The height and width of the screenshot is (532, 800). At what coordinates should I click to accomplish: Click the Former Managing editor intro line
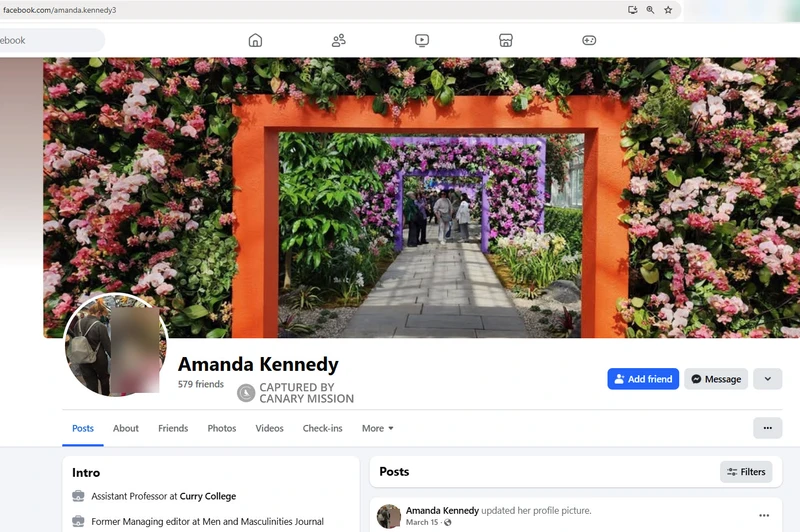[207, 521]
